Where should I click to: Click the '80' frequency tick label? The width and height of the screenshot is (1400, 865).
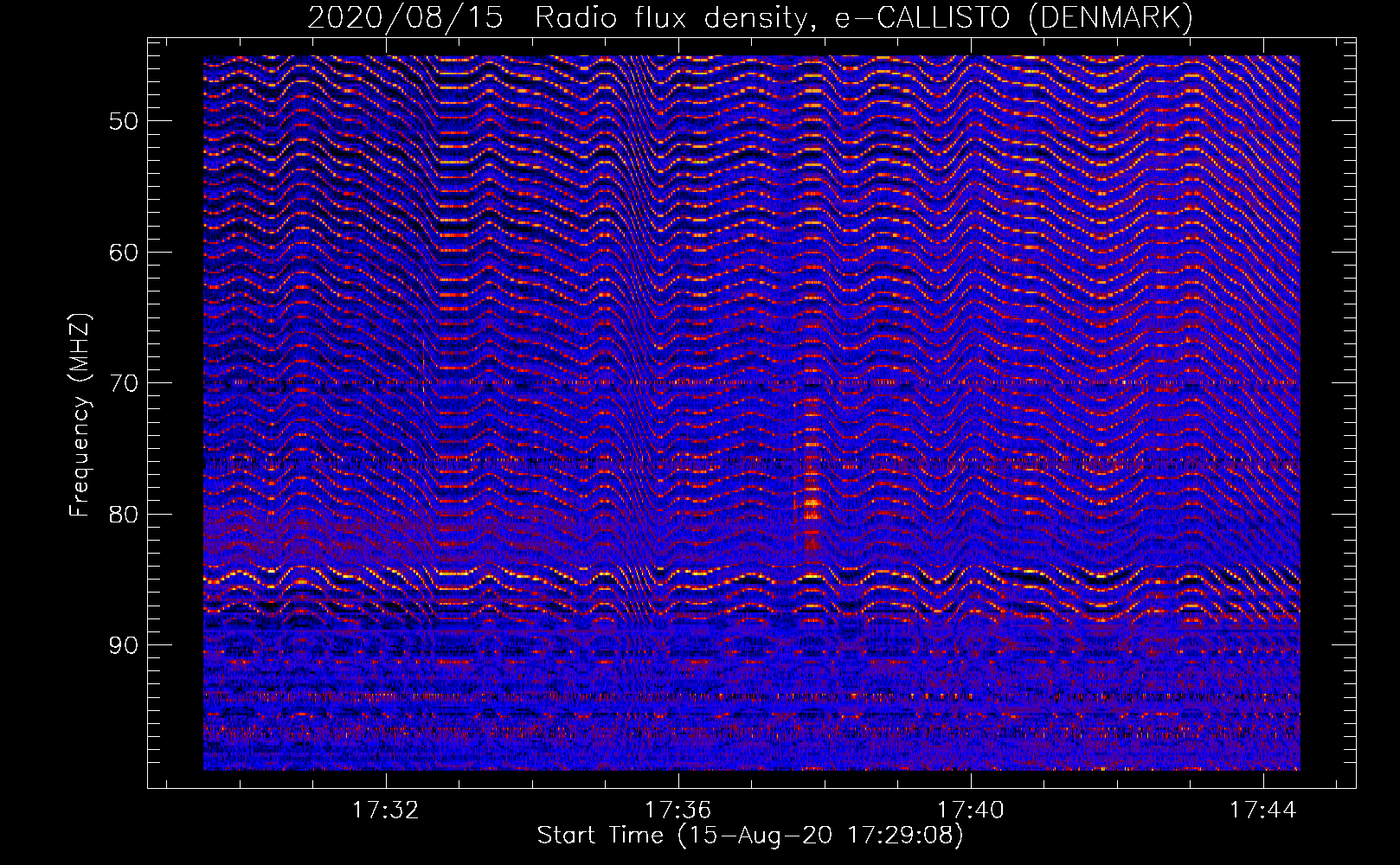[x=123, y=515]
